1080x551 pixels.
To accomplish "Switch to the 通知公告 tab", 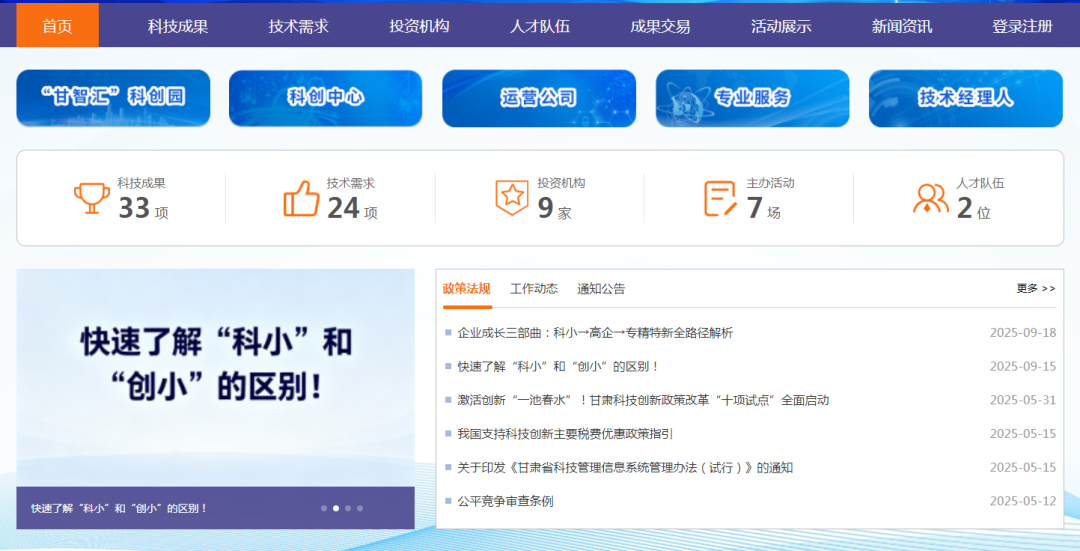I will coord(601,289).
